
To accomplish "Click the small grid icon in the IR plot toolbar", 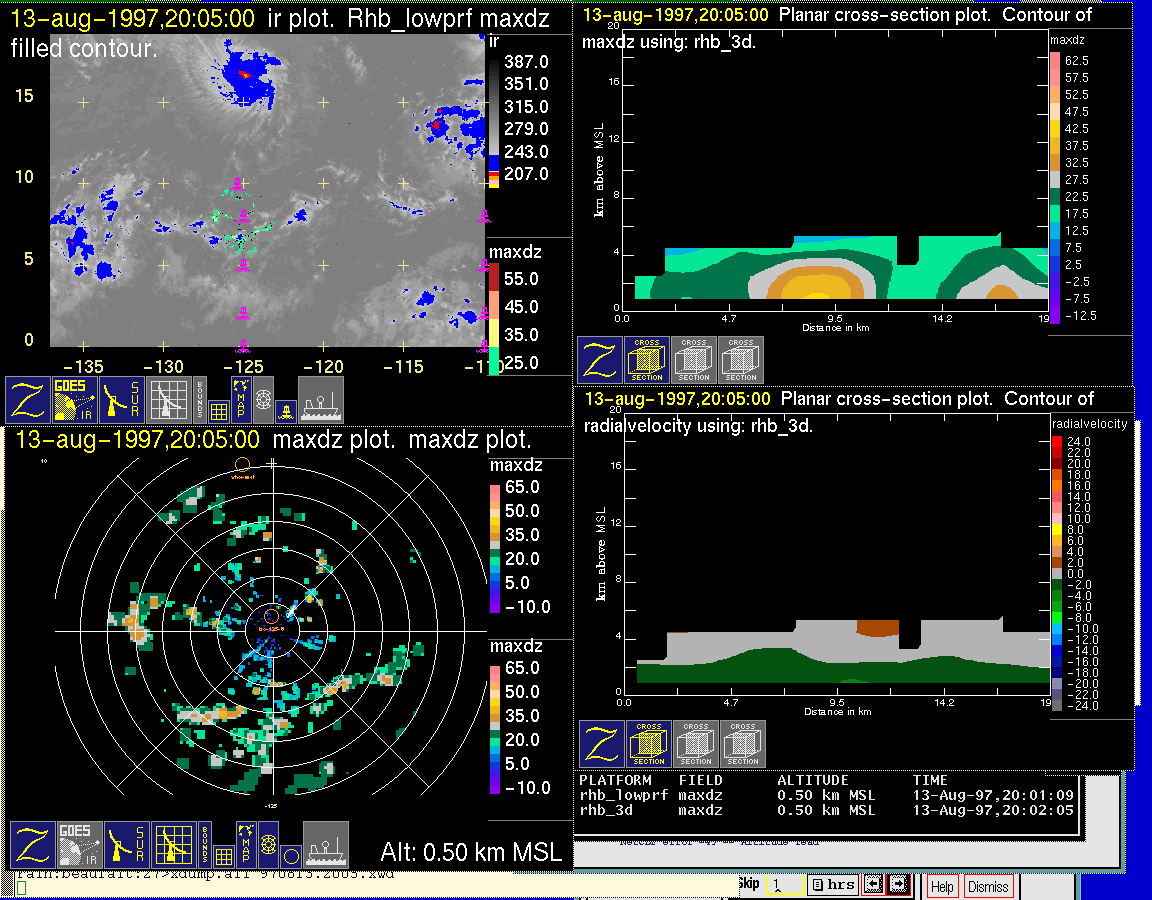I will (x=218, y=411).
